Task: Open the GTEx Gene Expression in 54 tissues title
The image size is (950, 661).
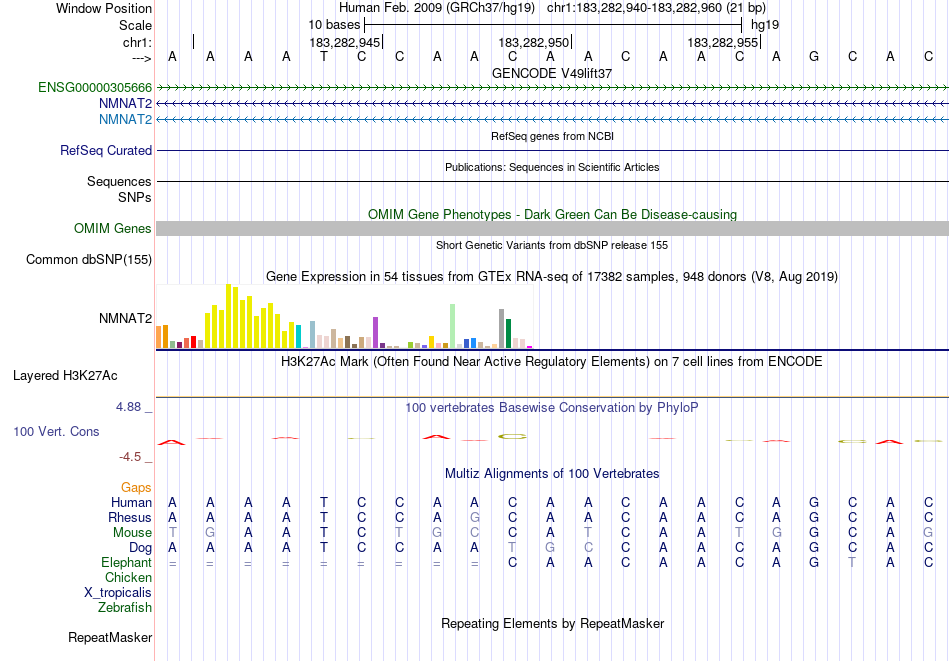Action: tap(552, 277)
